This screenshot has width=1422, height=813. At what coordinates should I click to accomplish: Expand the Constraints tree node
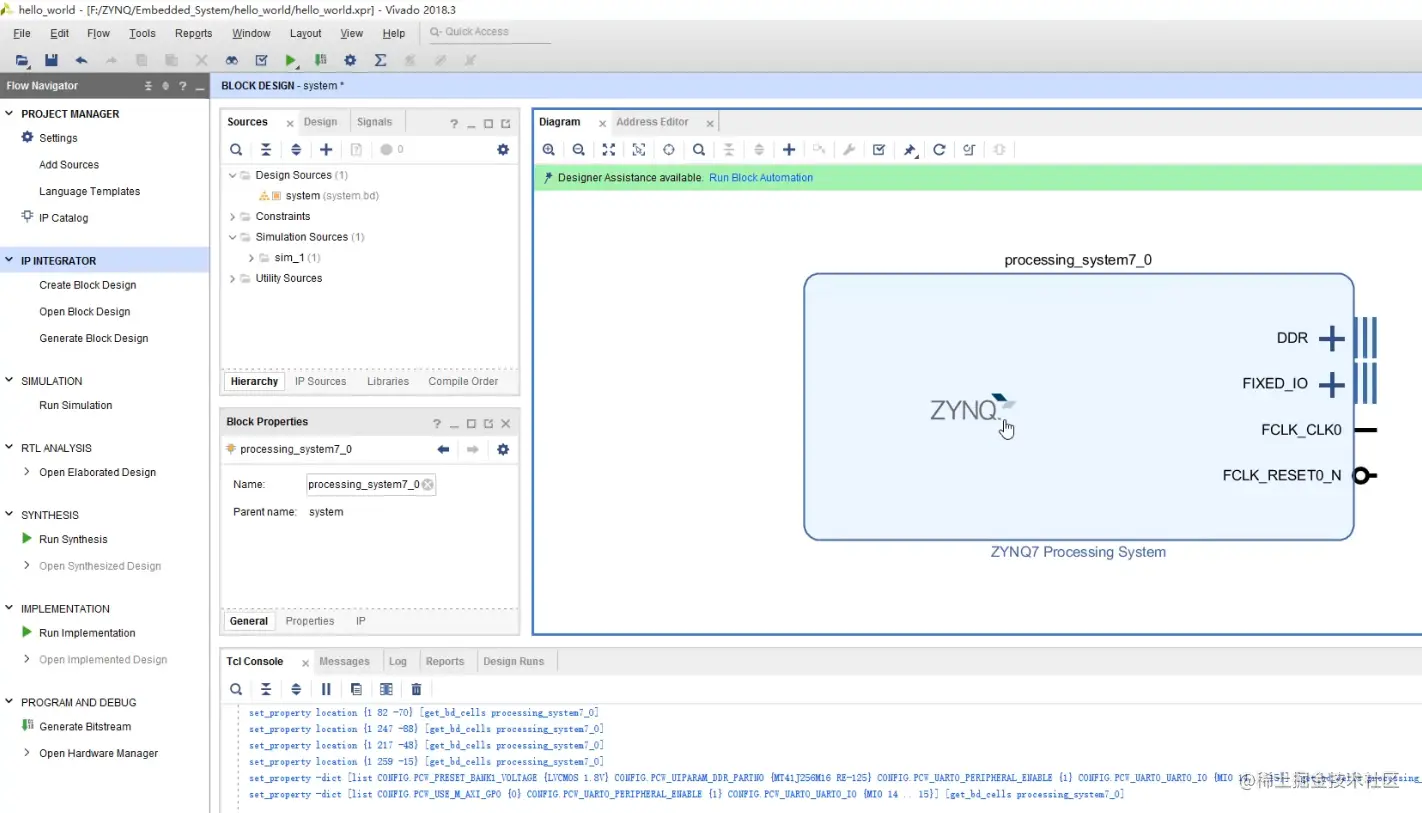click(x=232, y=216)
